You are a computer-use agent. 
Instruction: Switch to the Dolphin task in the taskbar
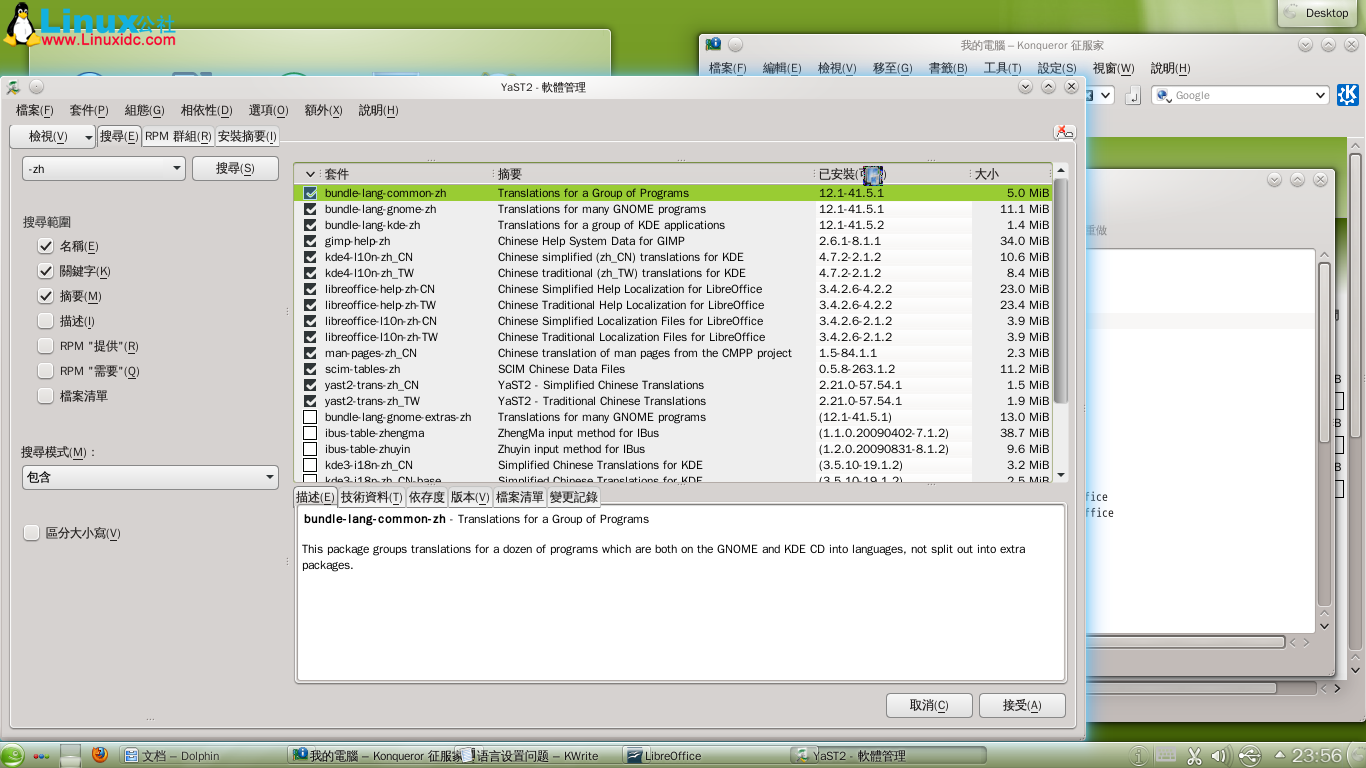tap(202, 755)
